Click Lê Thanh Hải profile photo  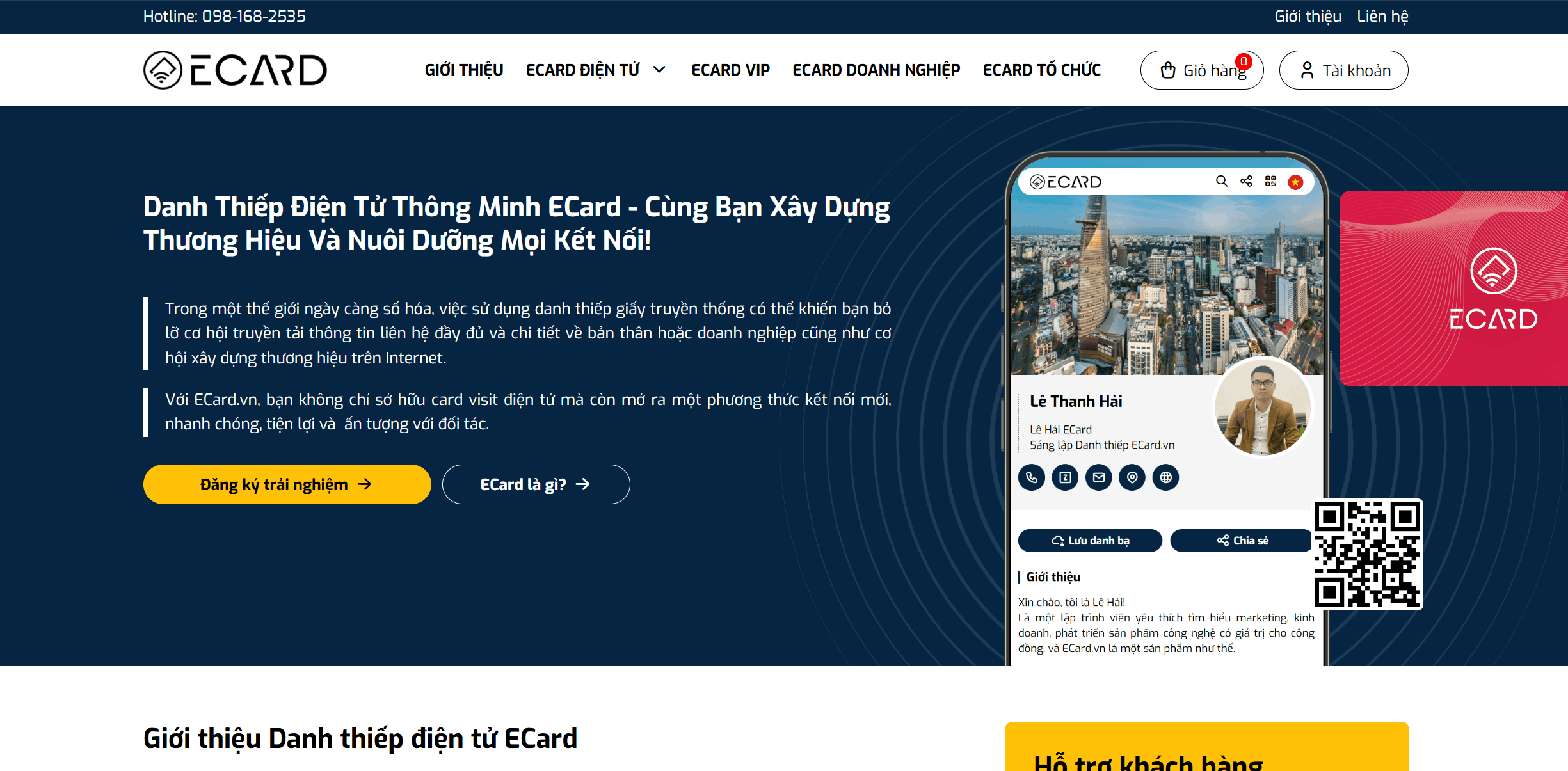coord(1263,406)
